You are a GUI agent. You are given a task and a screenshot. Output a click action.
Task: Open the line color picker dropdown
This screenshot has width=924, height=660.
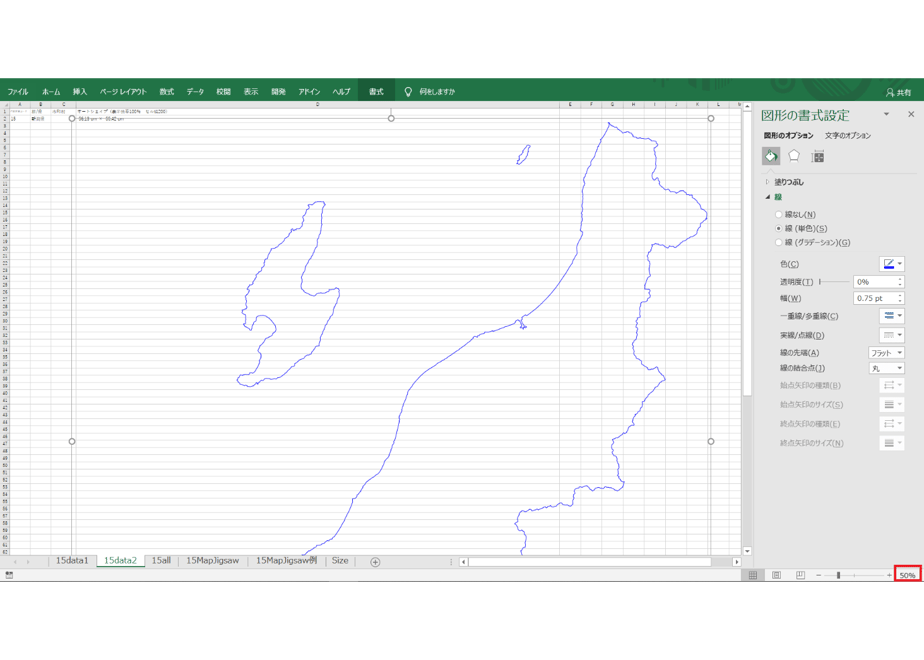892,264
